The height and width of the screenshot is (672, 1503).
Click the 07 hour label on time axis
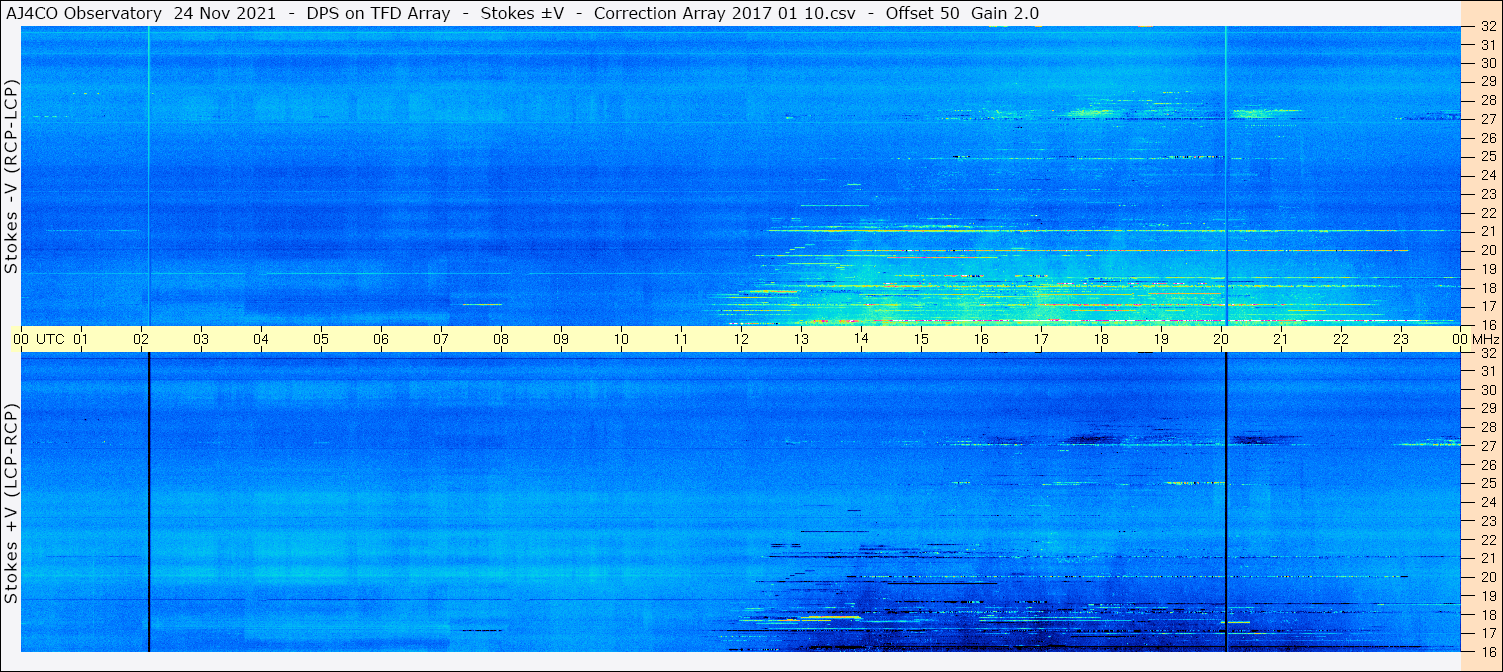click(x=441, y=339)
